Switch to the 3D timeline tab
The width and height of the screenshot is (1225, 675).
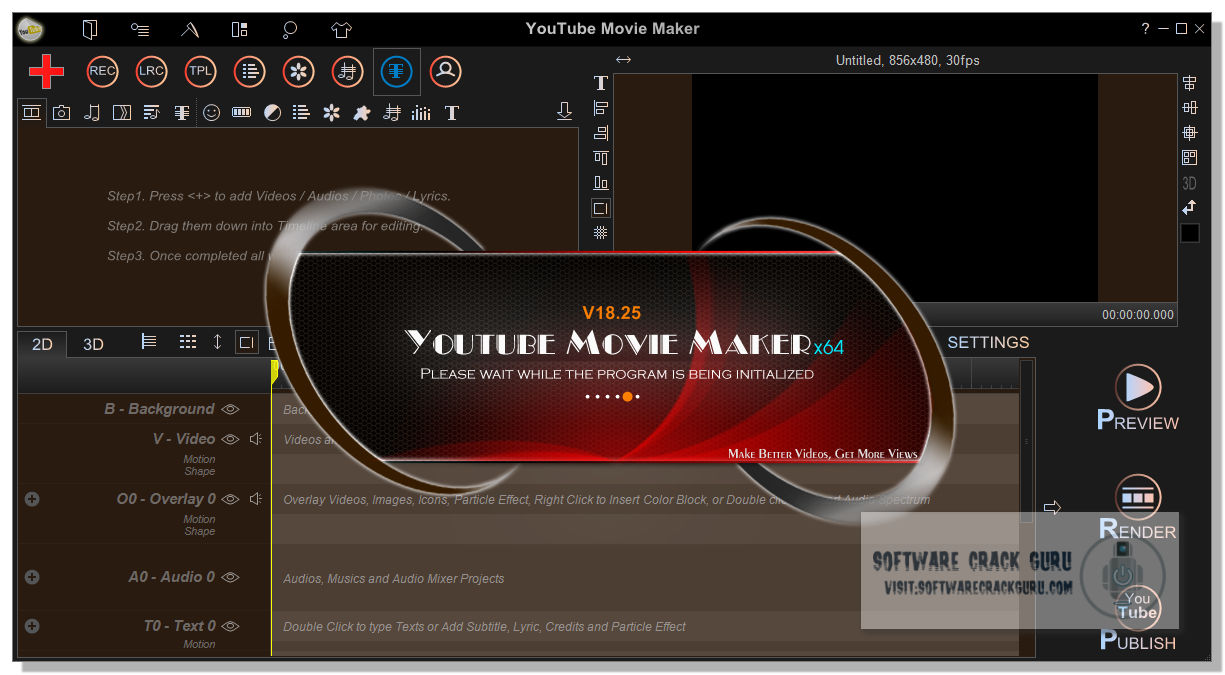[93, 344]
